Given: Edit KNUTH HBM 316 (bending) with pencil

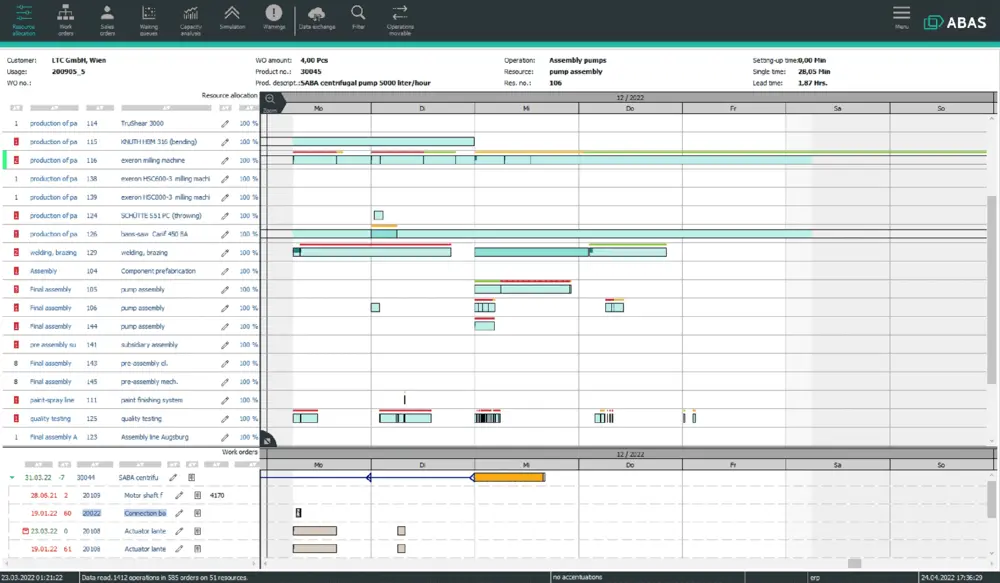Looking at the screenshot, I should (x=225, y=142).
